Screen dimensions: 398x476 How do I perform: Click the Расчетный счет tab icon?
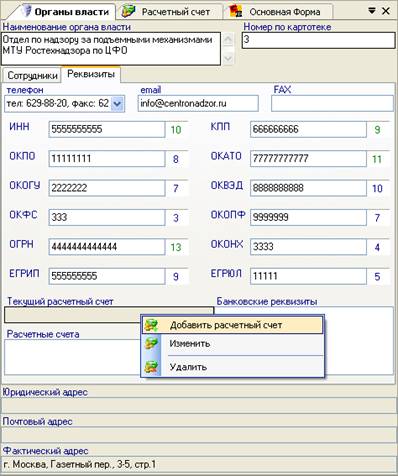(x=128, y=11)
